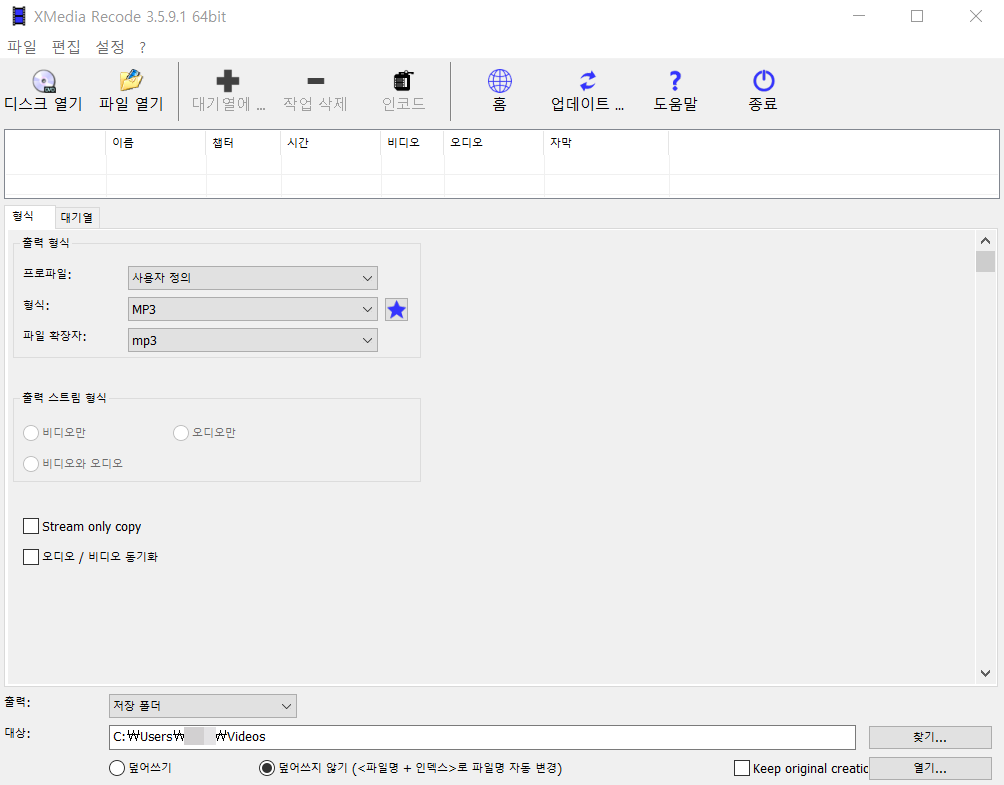Click the scrollbar up arrow
1004x785 pixels.
985,241
